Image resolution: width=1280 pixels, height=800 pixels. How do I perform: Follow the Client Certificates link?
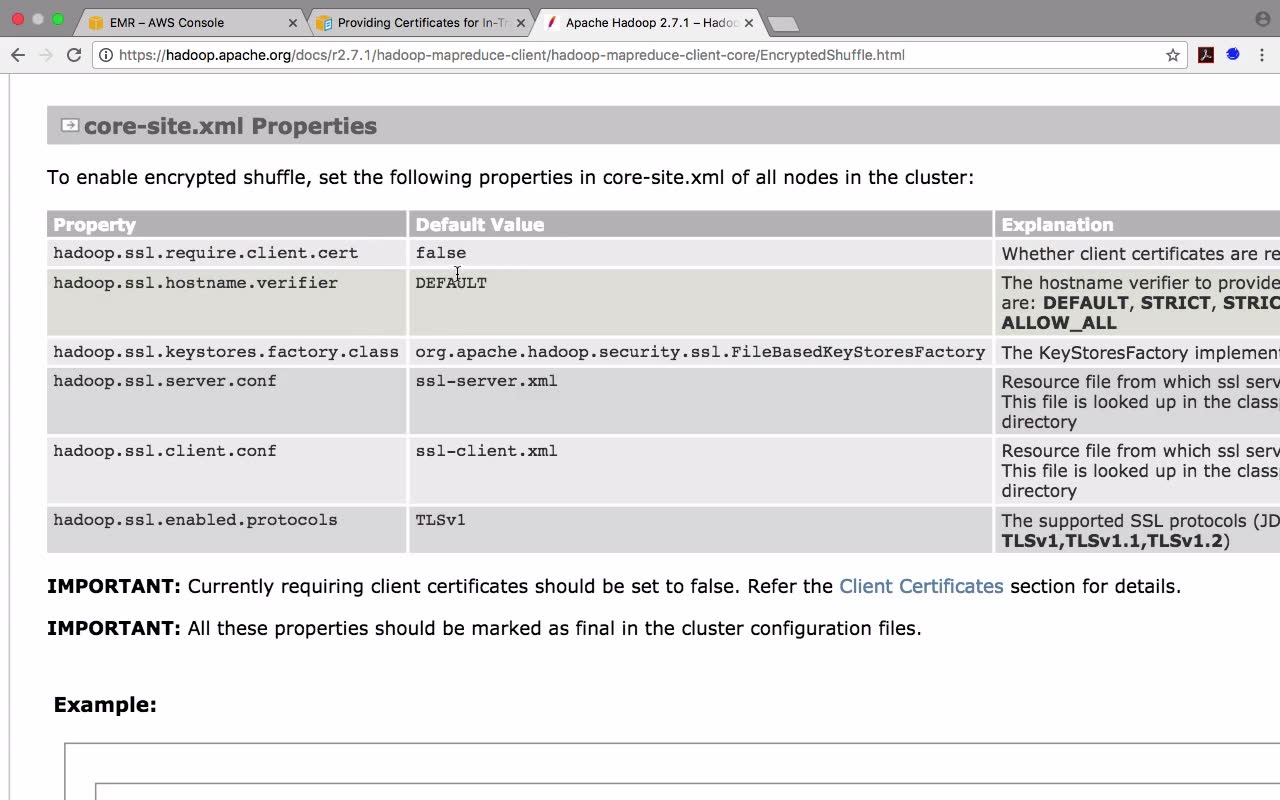[x=921, y=586]
